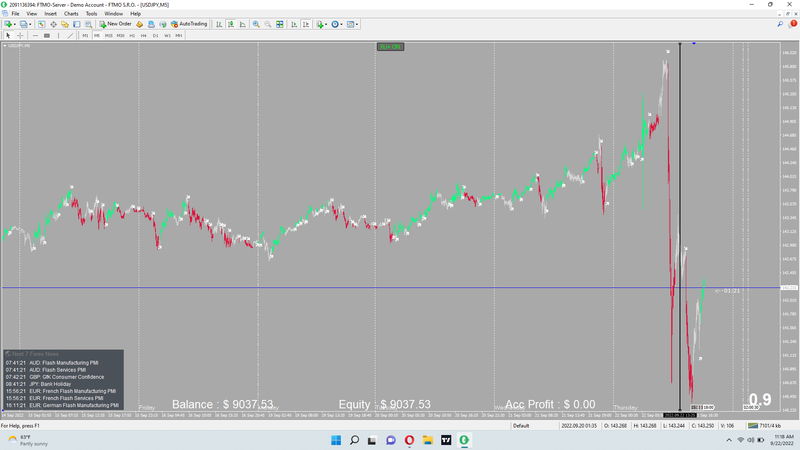This screenshot has width=800, height=450.
Task: Open the Tools menu
Action: (91, 14)
